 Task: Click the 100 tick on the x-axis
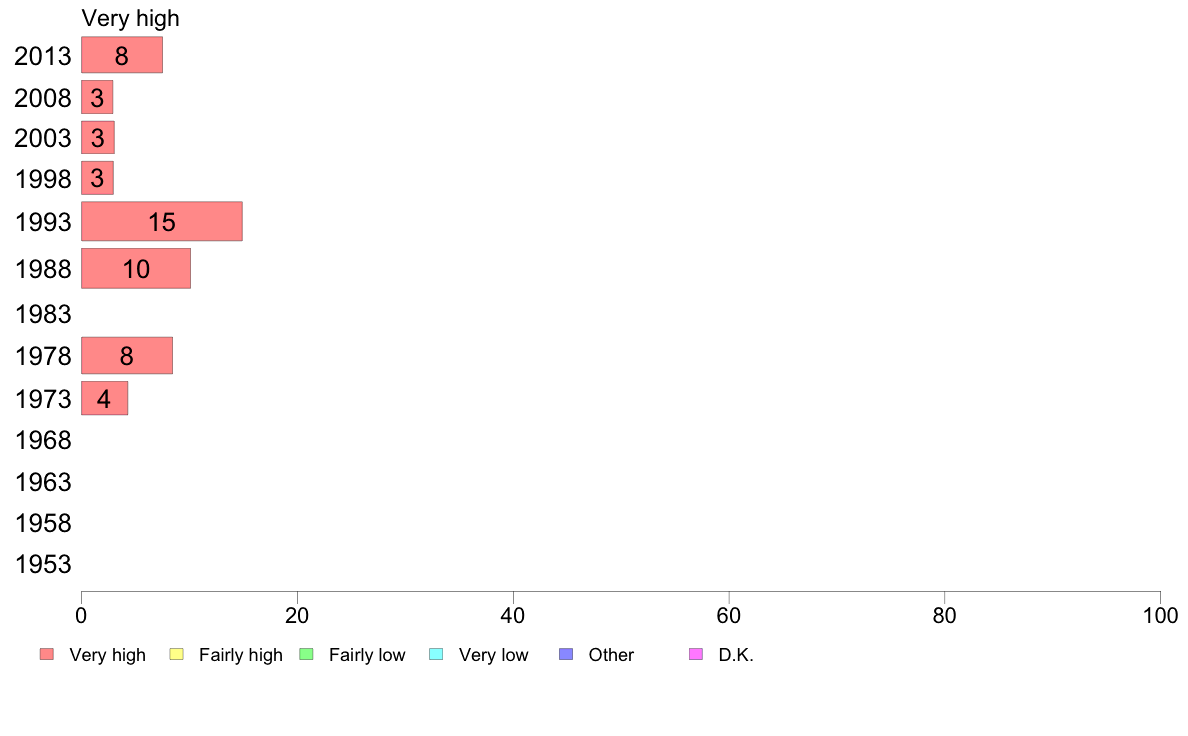[x=1160, y=615]
